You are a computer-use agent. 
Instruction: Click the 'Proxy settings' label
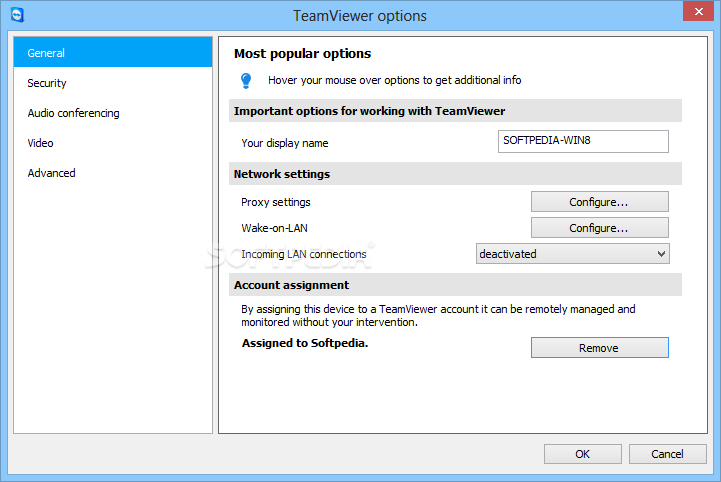[x=275, y=202]
